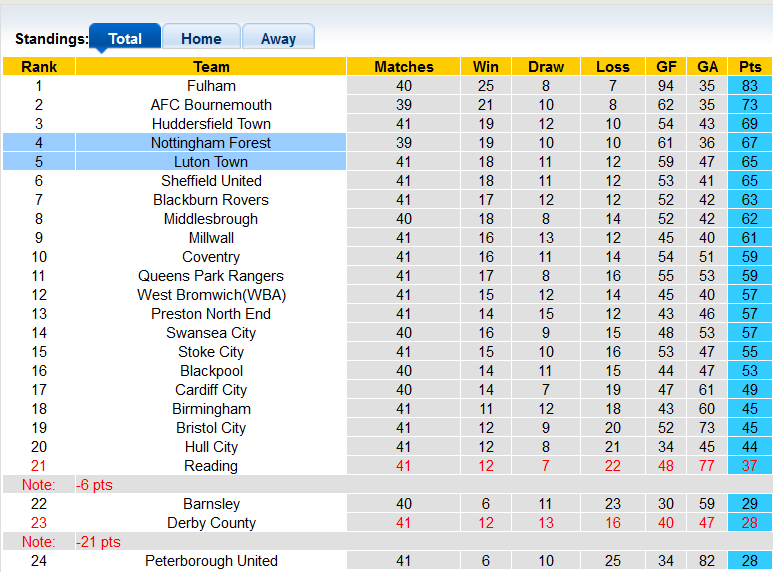773x572 pixels.
Task: Open Derby County team page
Action: click(x=211, y=523)
